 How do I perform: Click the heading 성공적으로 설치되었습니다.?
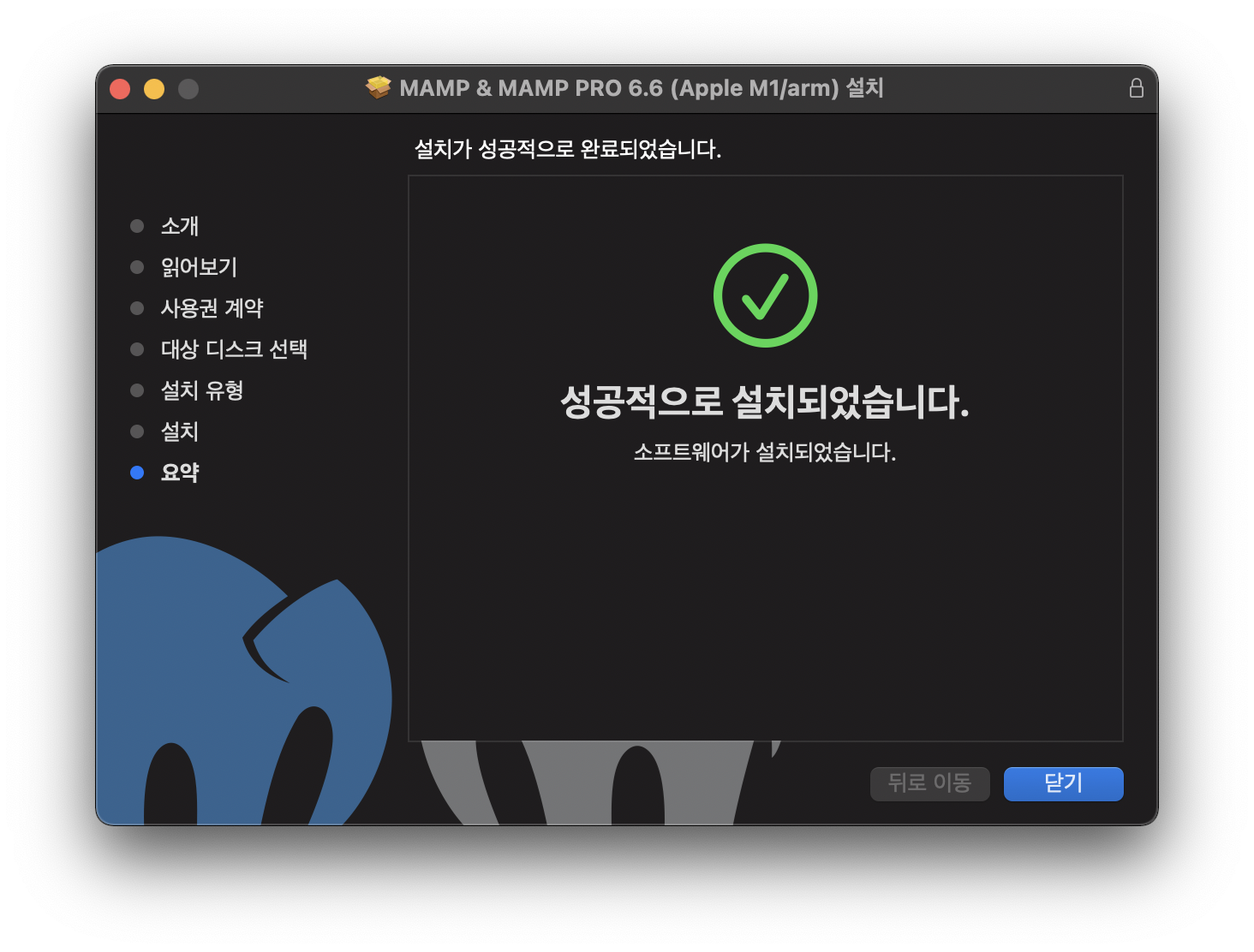click(x=765, y=402)
